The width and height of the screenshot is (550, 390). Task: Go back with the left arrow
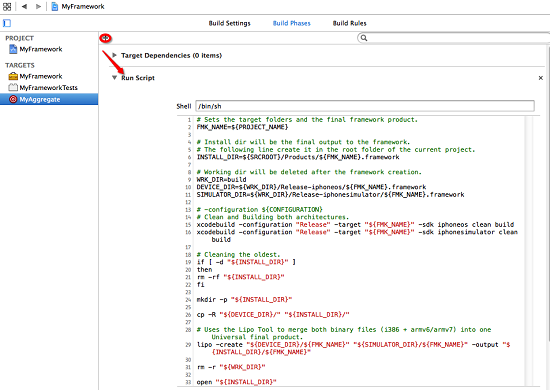point(24,6)
